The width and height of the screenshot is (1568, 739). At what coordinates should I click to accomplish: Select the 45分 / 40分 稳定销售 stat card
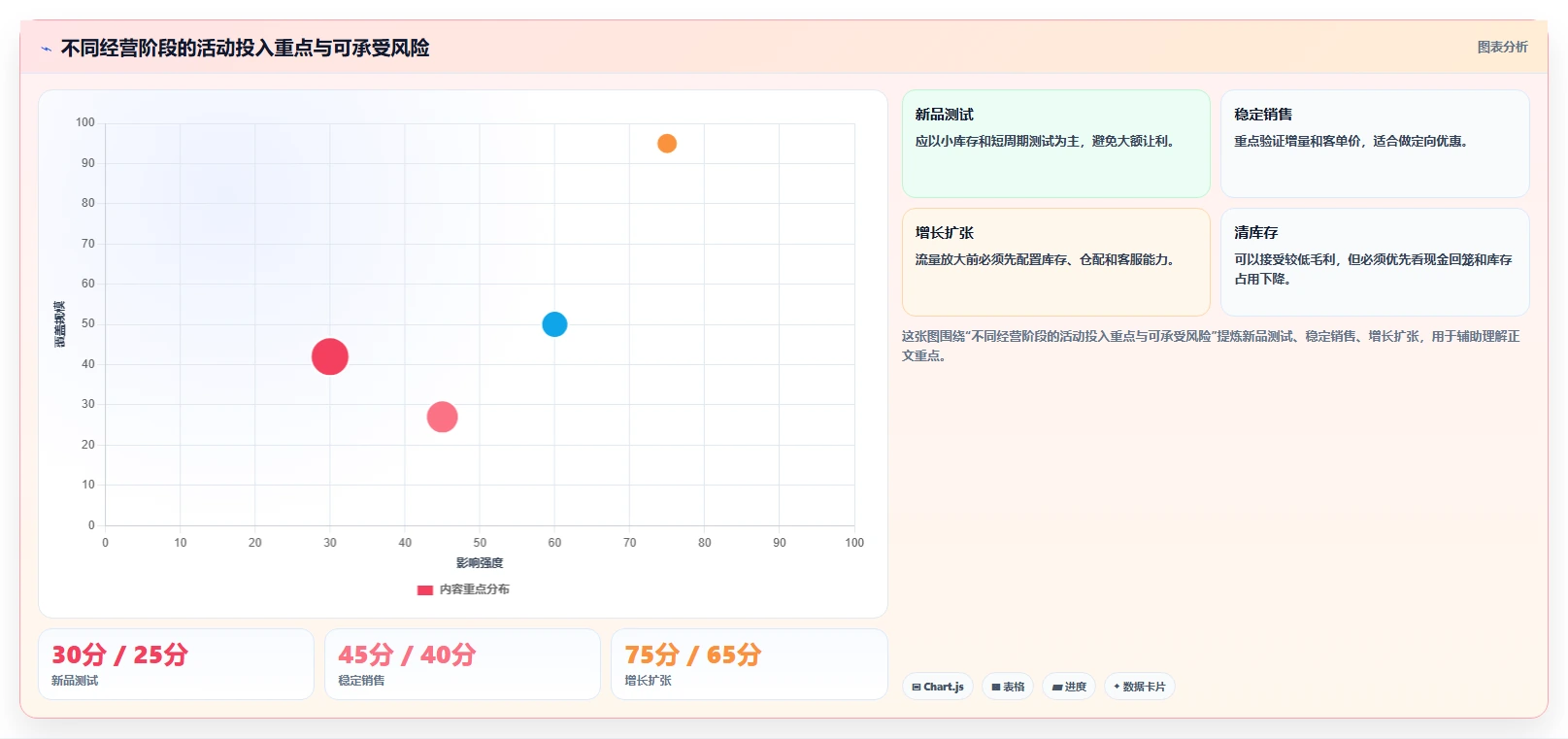coord(462,664)
